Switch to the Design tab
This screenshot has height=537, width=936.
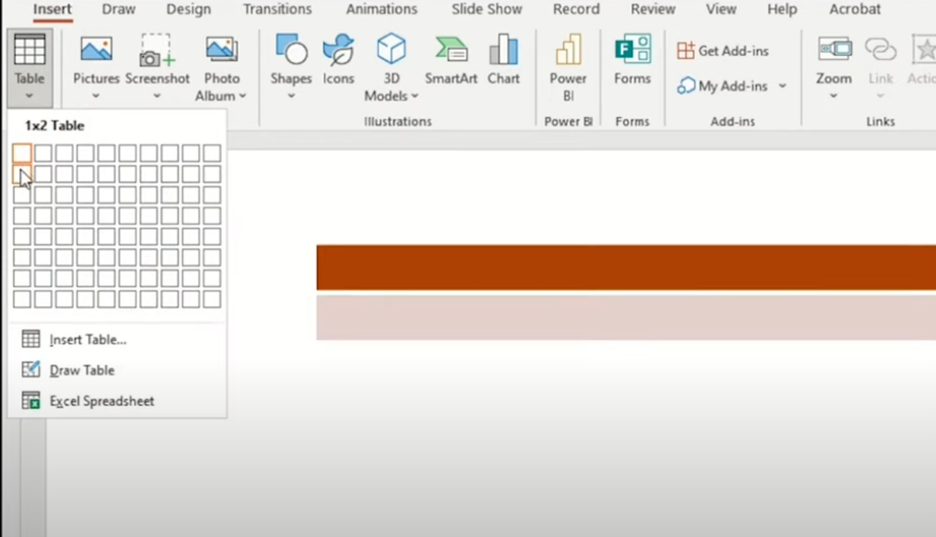[188, 10]
